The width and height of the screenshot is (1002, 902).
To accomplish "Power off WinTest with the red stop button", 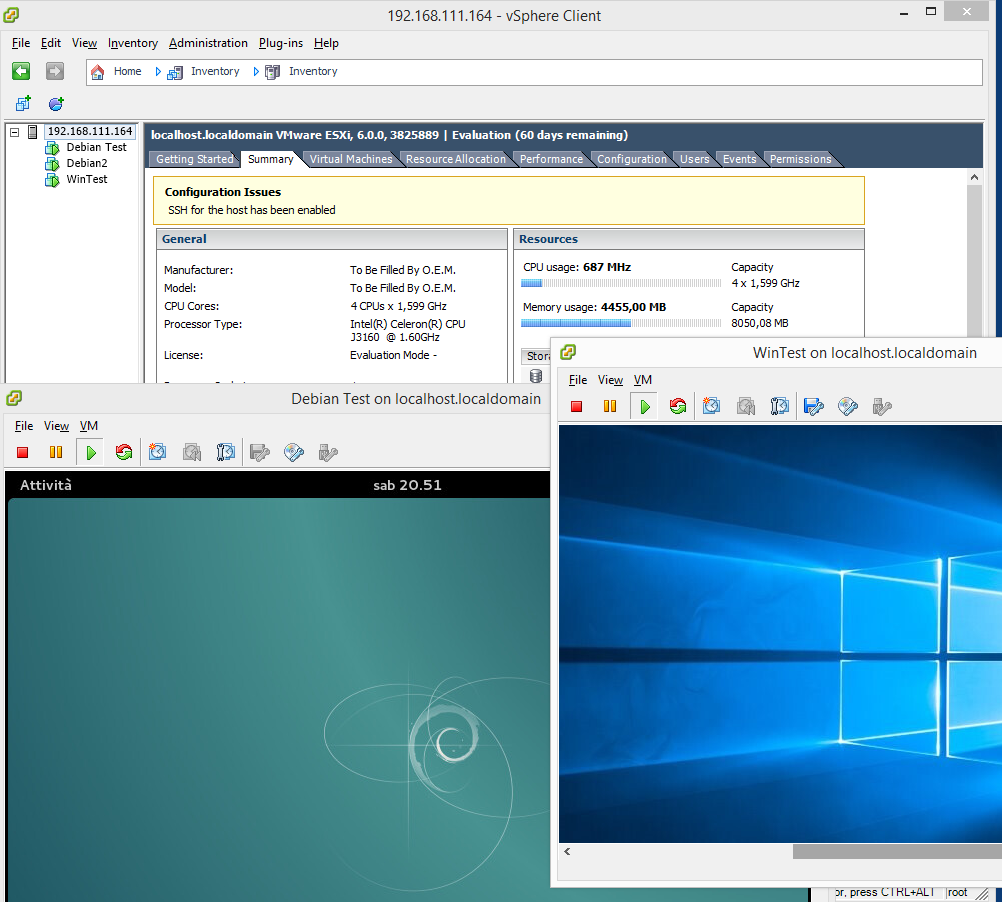I will (576, 406).
